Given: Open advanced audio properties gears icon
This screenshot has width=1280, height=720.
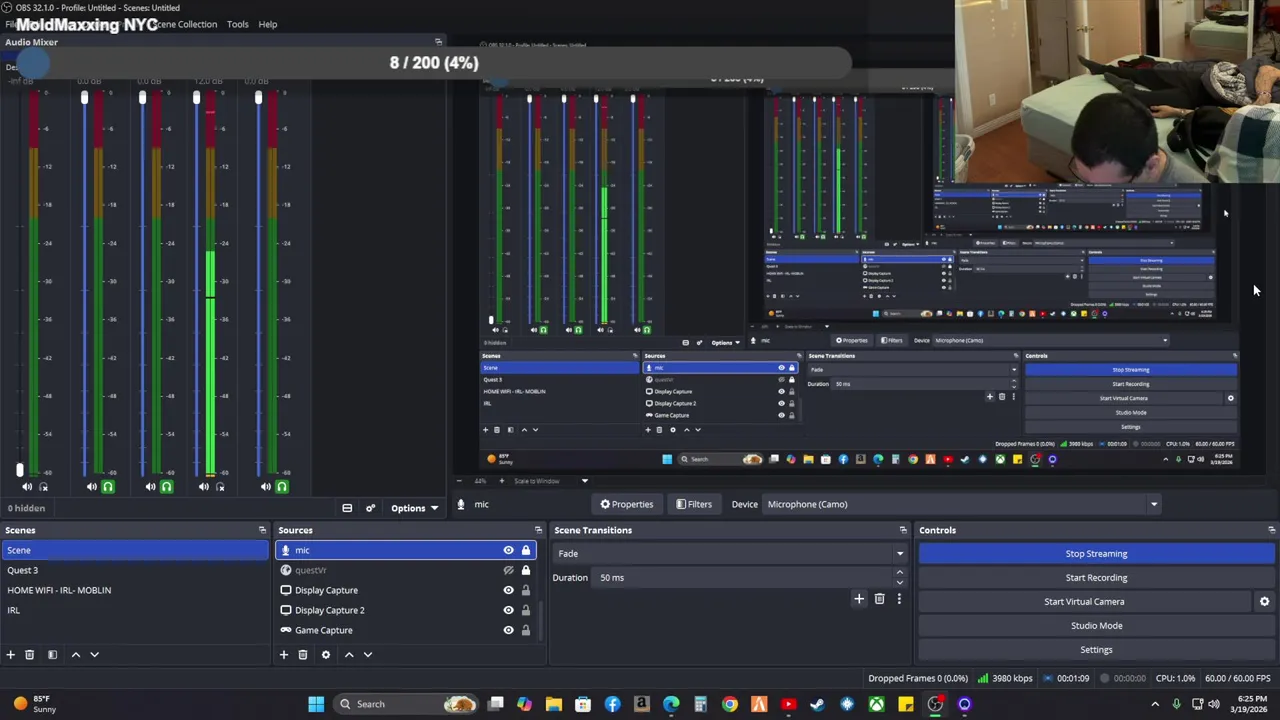Looking at the screenshot, I should [370, 508].
